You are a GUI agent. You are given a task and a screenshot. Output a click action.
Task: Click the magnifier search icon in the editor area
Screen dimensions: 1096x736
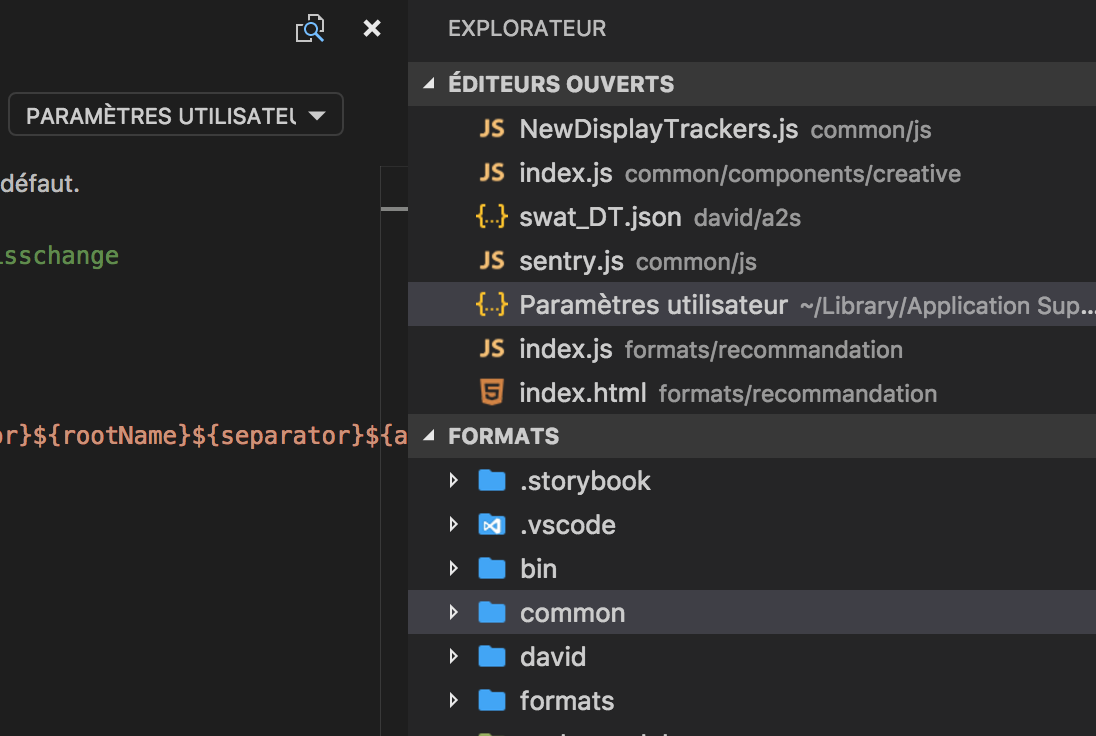point(310,28)
